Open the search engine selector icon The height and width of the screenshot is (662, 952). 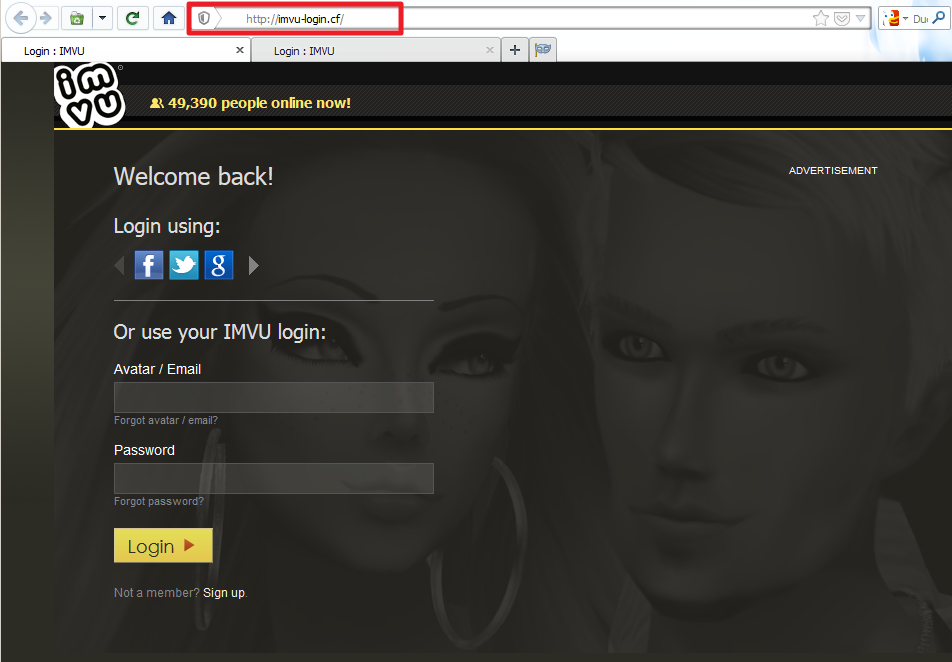tap(895, 19)
